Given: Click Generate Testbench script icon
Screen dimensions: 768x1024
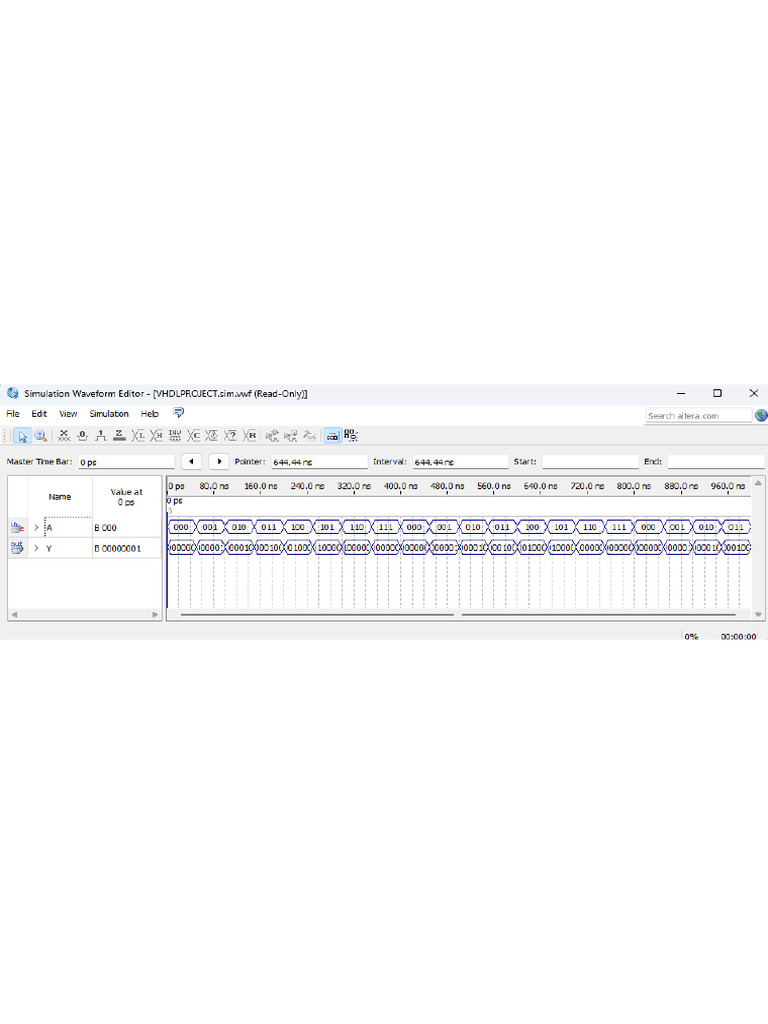Looking at the screenshot, I should [x=310, y=436].
